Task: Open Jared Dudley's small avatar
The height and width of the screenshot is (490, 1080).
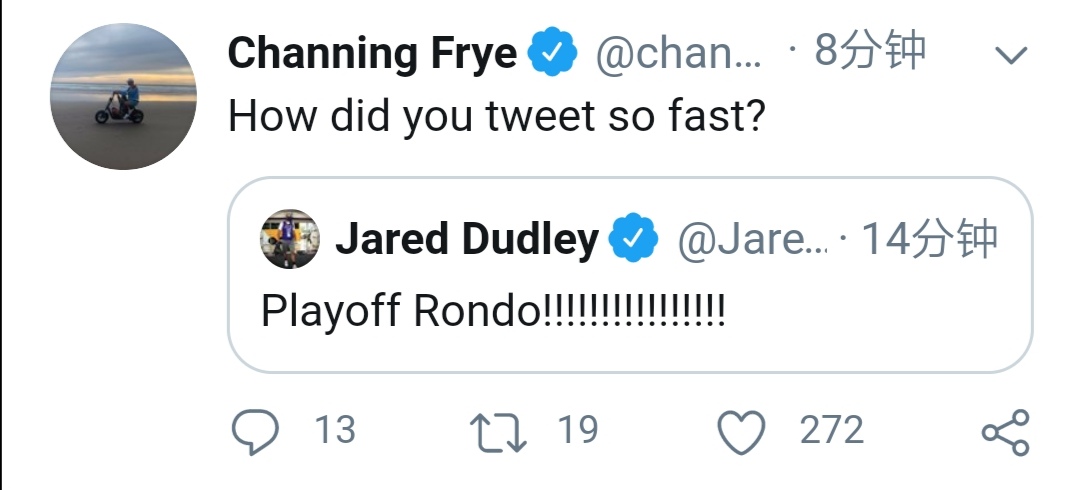Action: [289, 239]
